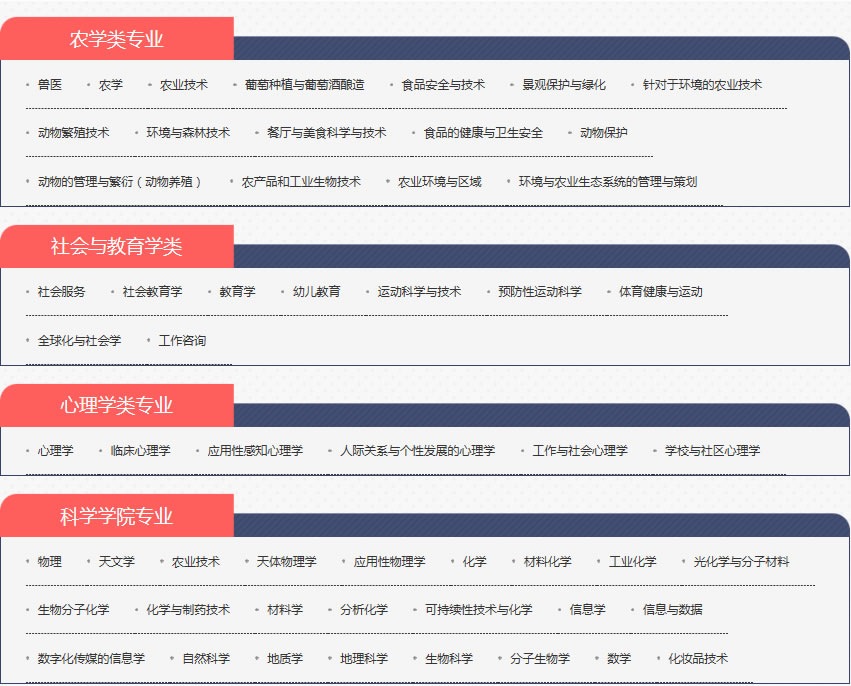
Task: Open 心理学 in psychology list
Action: [55, 451]
